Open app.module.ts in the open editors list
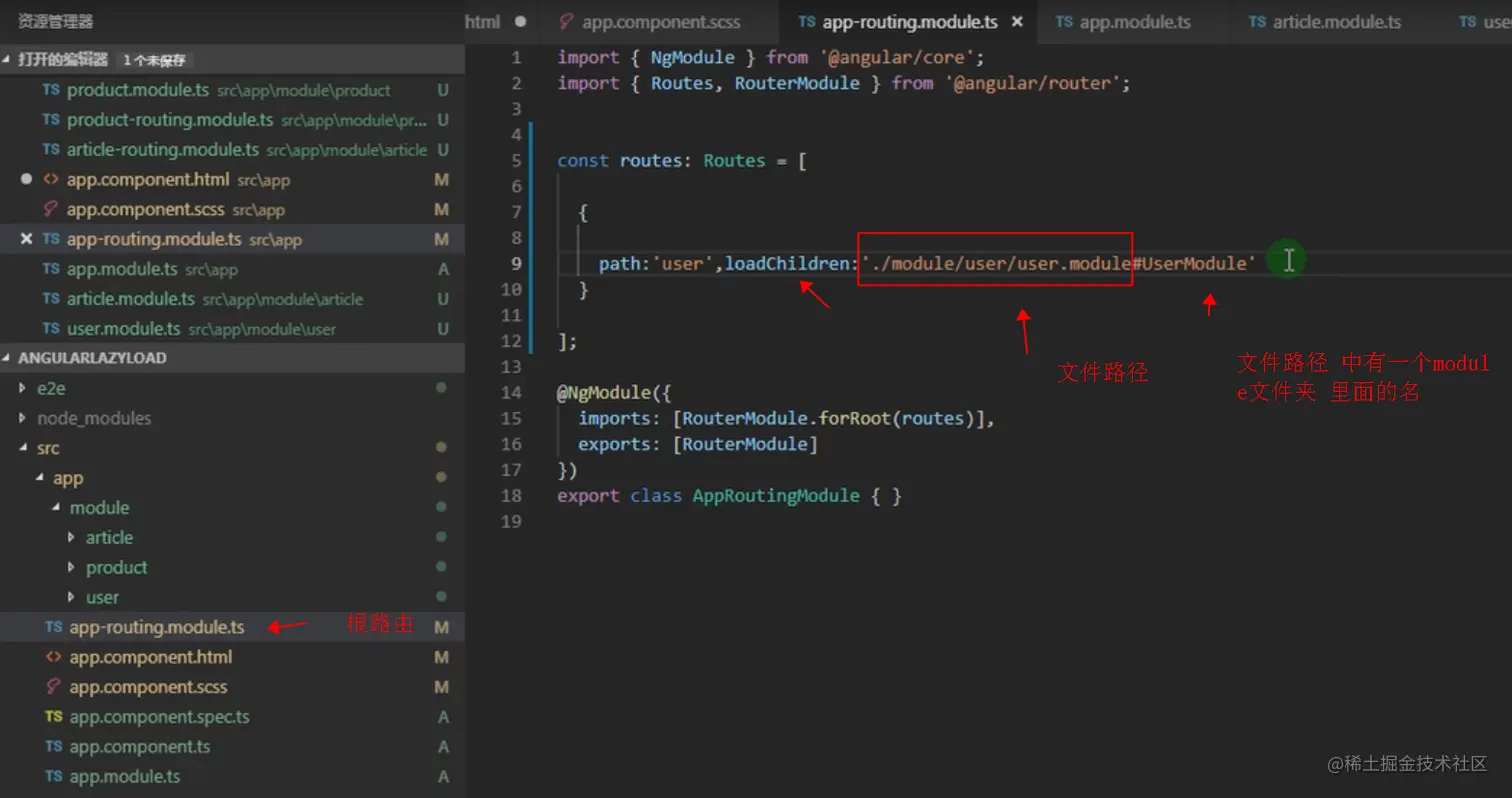This screenshot has width=1512, height=798. (x=232, y=269)
